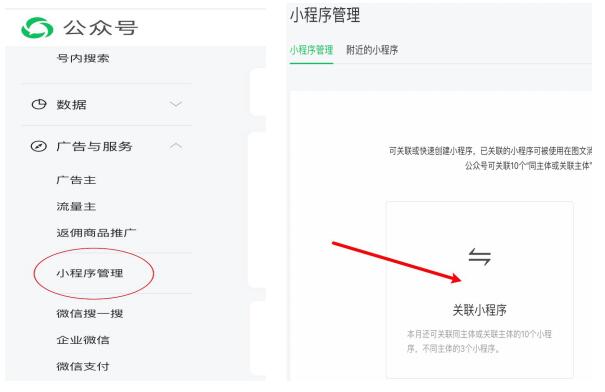This screenshot has height=392, width=605.
Task: Click the 广告与服务 menu label
Action: tap(94, 146)
